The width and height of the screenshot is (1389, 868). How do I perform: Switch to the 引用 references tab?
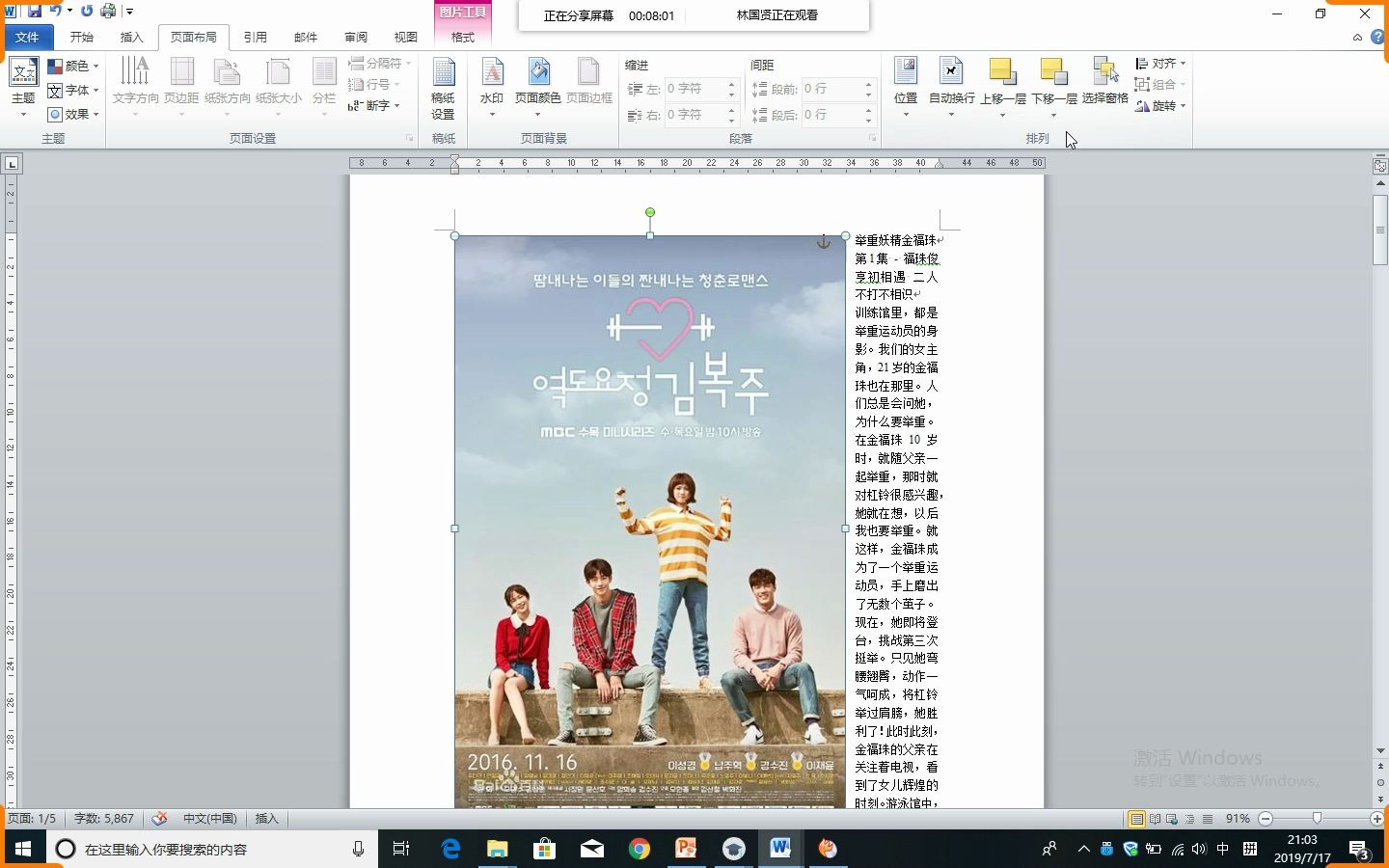point(255,37)
